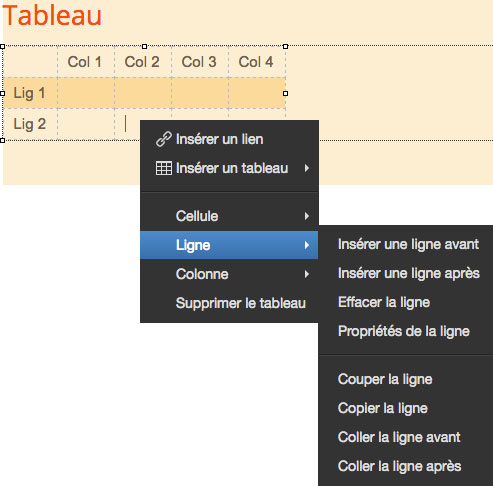The height and width of the screenshot is (486, 493).
Task: Select Insérer une ligne après
Action: pyautogui.click(x=409, y=273)
